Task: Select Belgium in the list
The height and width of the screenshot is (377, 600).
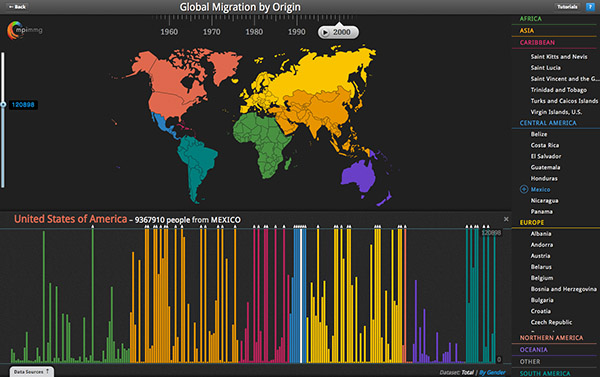Action: click(542, 278)
